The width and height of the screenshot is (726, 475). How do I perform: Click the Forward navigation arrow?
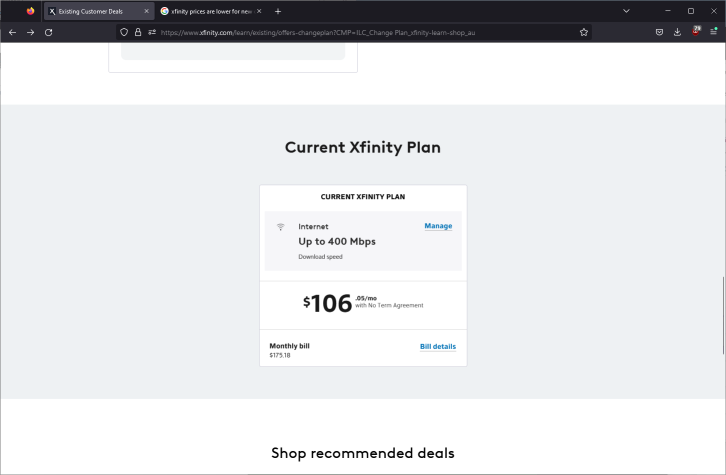pyautogui.click(x=31, y=32)
